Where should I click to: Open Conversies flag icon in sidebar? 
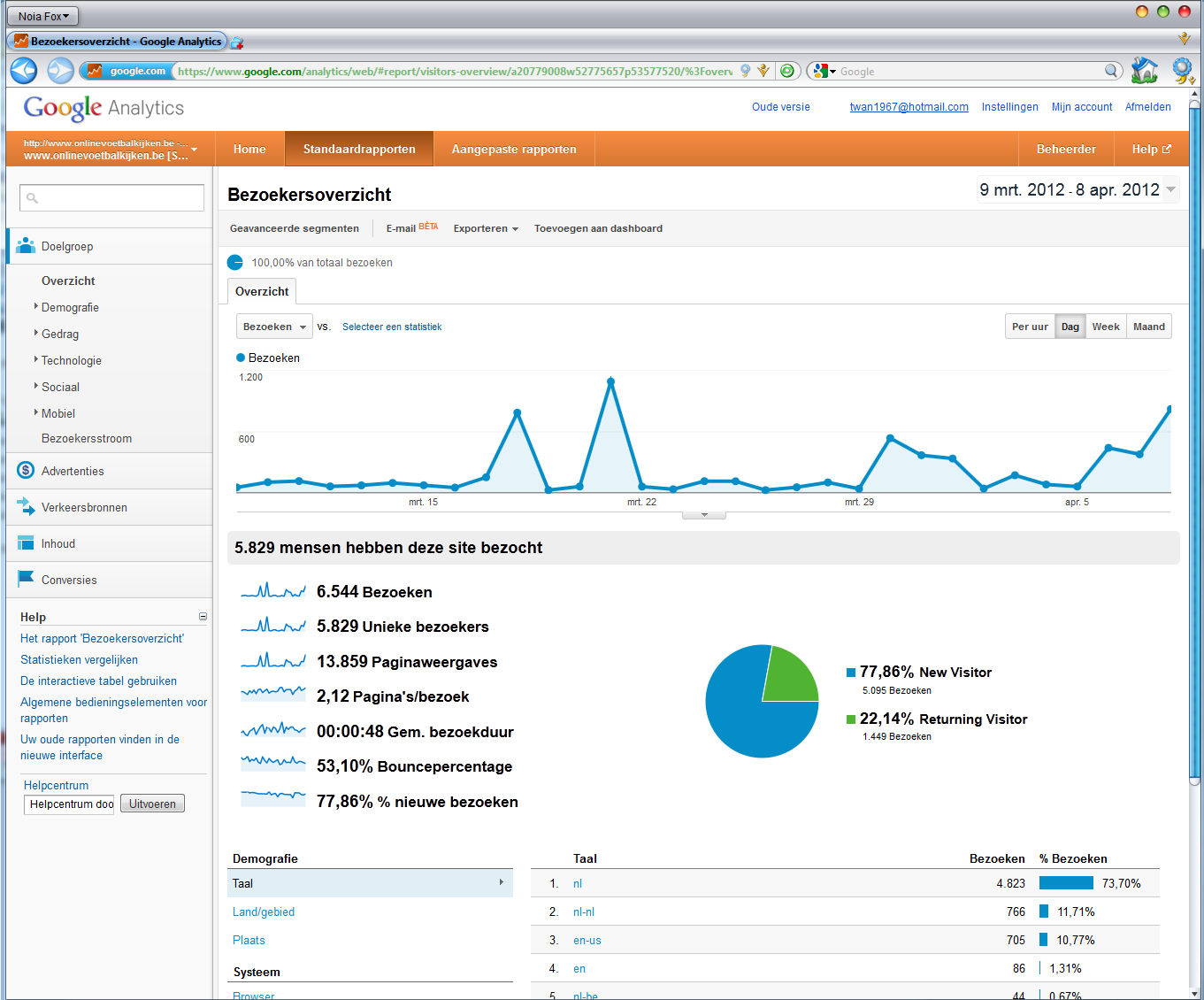(26, 580)
